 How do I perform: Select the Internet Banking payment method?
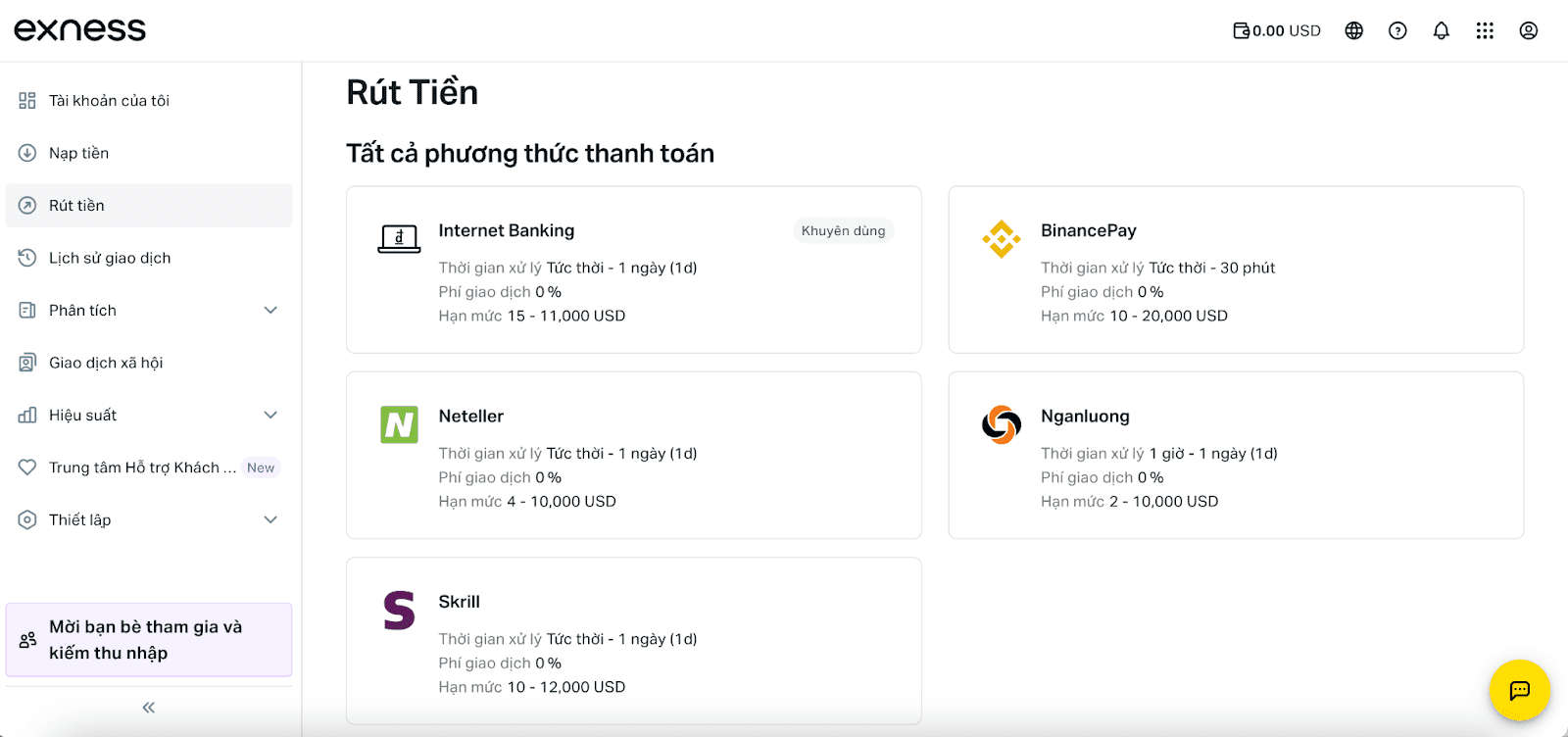coord(633,270)
